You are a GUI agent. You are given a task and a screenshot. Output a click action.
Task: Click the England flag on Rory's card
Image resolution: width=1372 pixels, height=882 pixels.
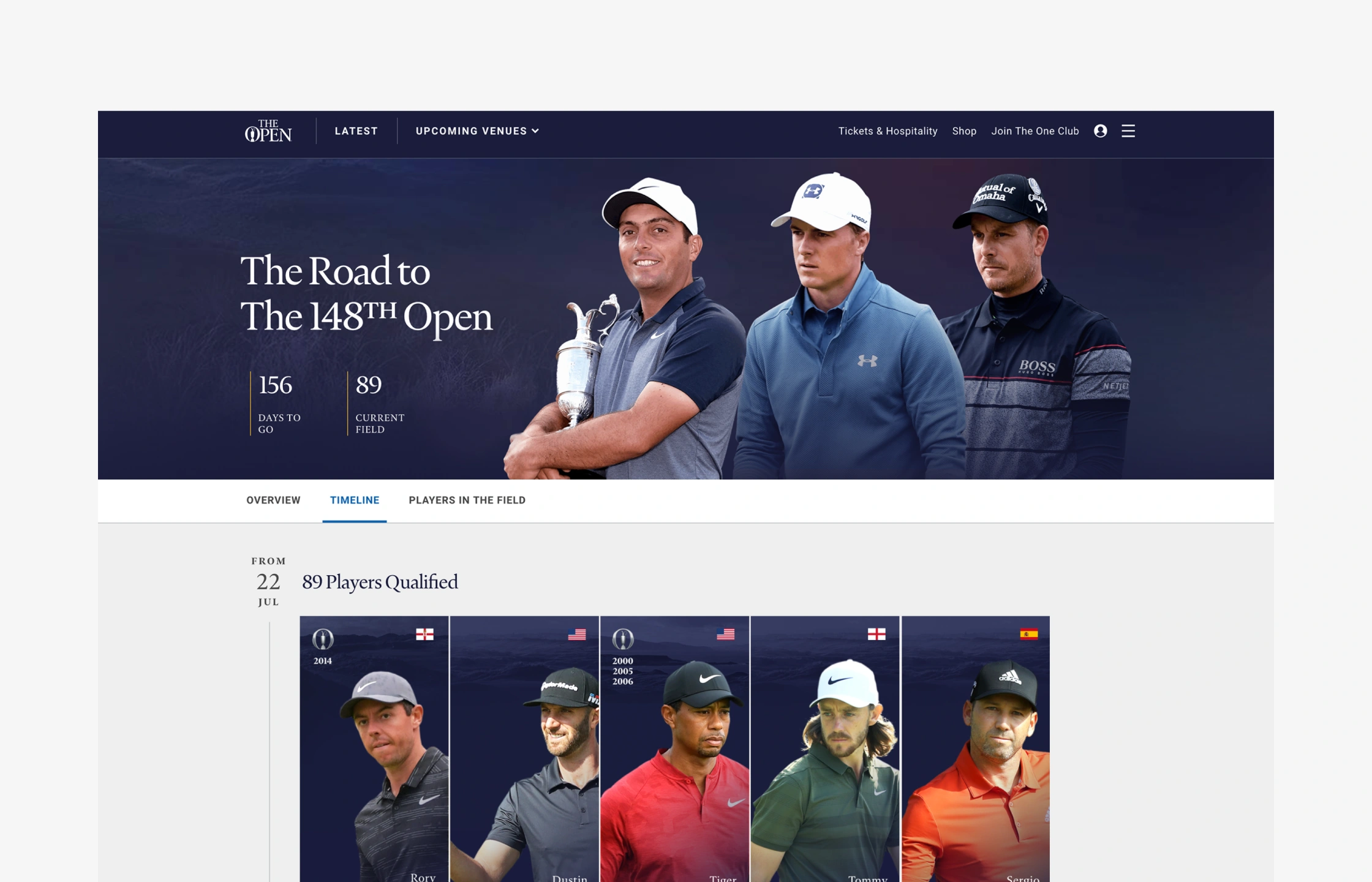point(424,634)
